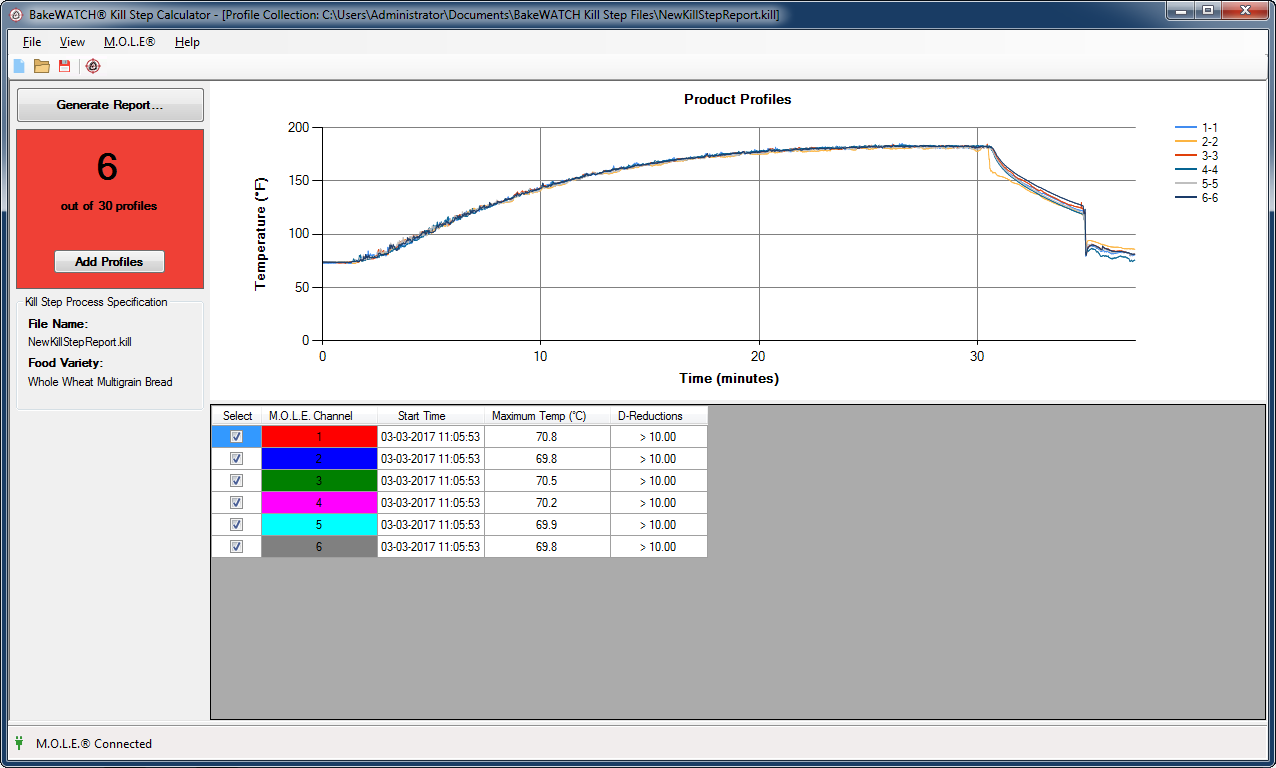Click the New file toolbar icon
The image size is (1276, 768).
[18, 66]
